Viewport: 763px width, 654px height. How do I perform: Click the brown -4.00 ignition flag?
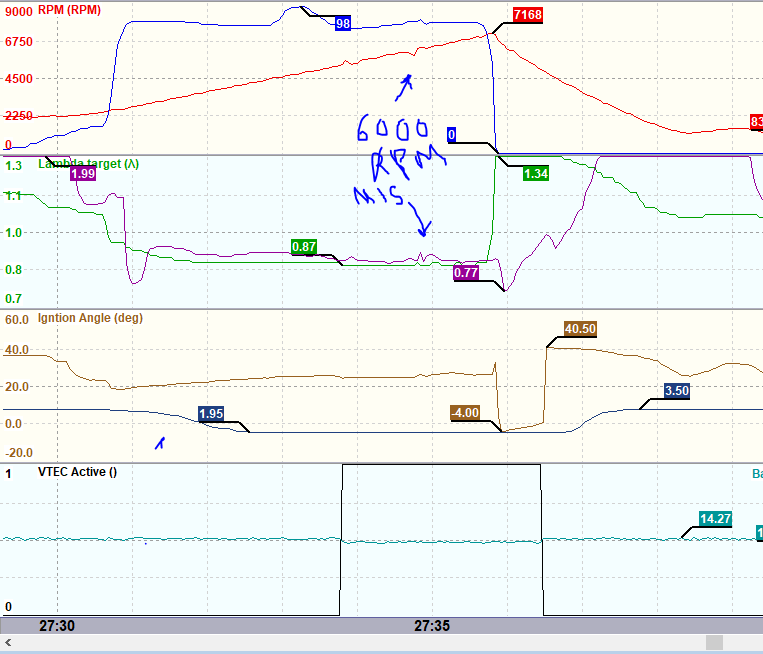[x=465, y=412]
